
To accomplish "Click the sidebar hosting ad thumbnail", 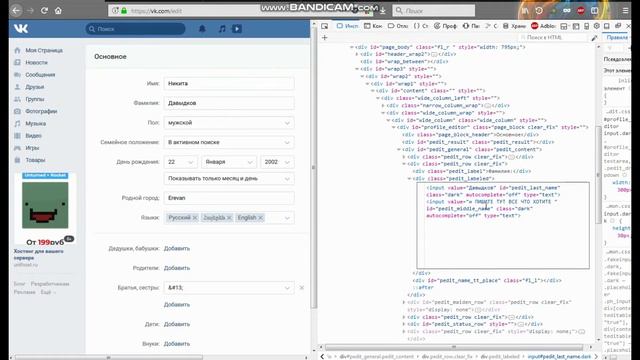I will (45, 209).
